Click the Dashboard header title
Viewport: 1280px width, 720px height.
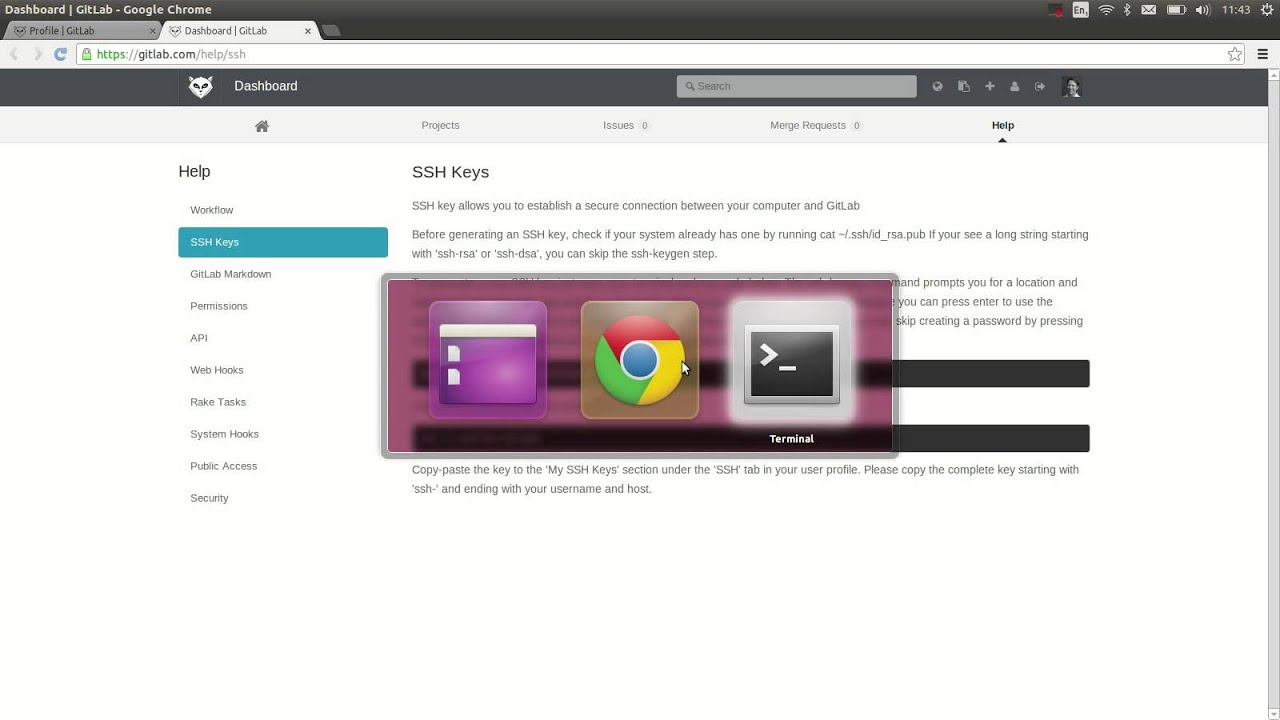pos(266,86)
